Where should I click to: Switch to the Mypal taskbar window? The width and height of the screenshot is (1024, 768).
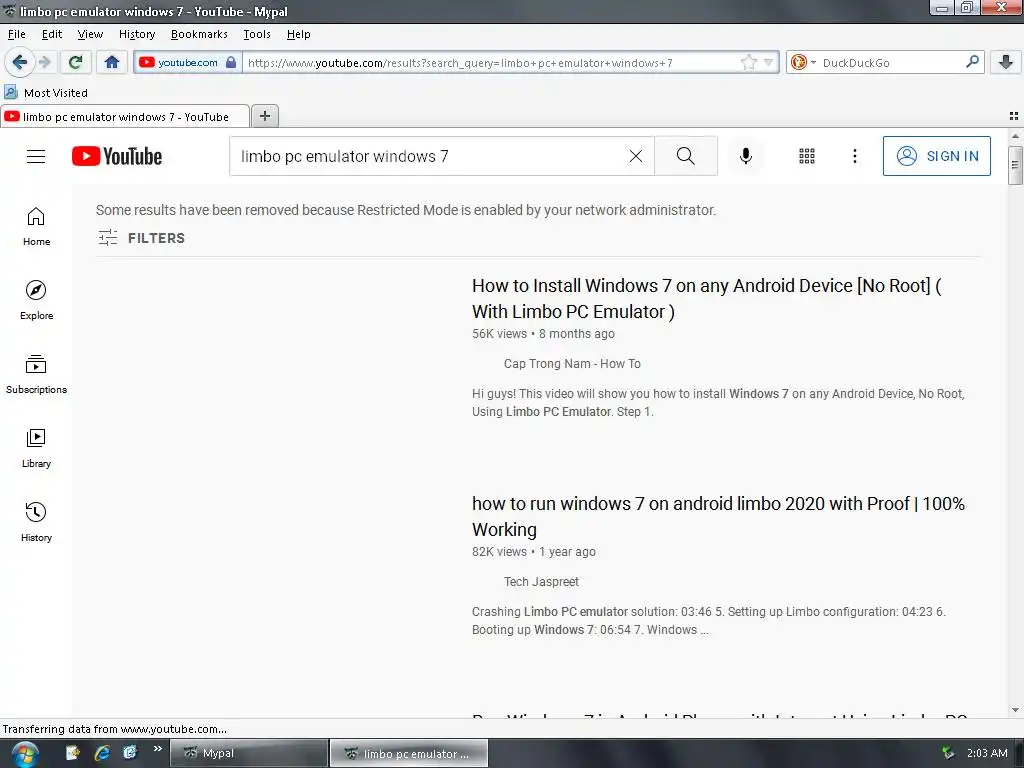click(x=249, y=753)
